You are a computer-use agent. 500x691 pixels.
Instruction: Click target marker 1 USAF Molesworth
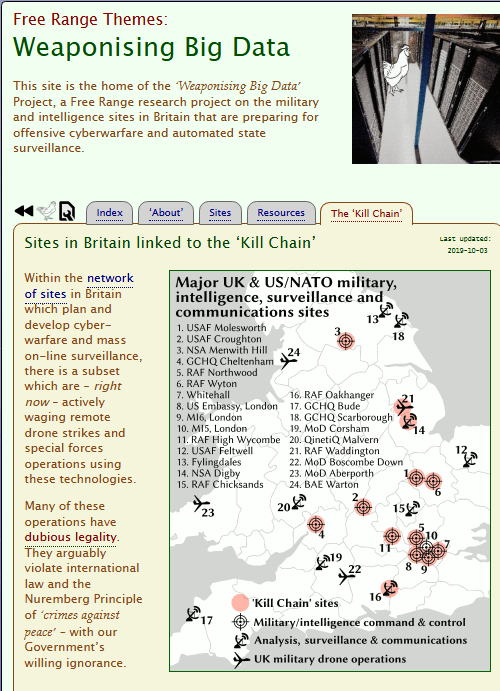point(416,477)
